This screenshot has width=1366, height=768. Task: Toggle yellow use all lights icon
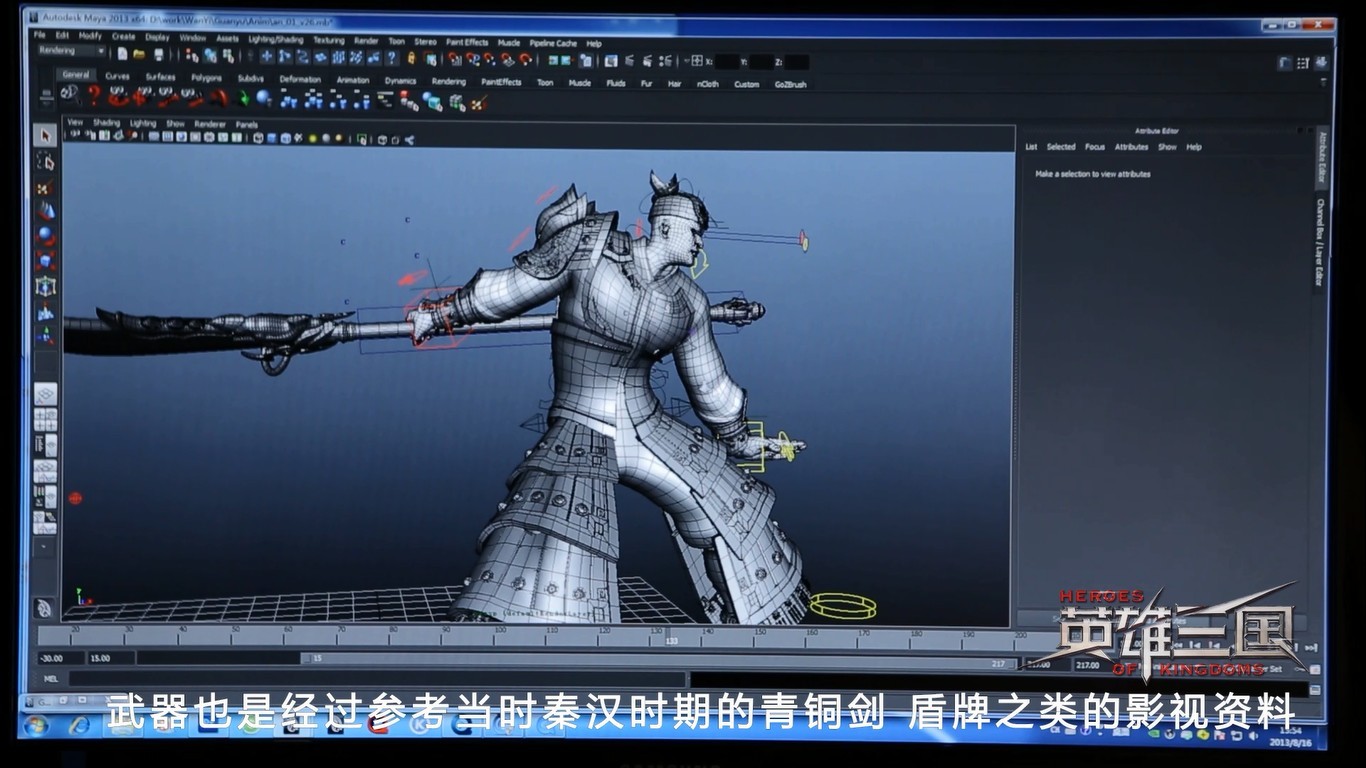coord(313,139)
